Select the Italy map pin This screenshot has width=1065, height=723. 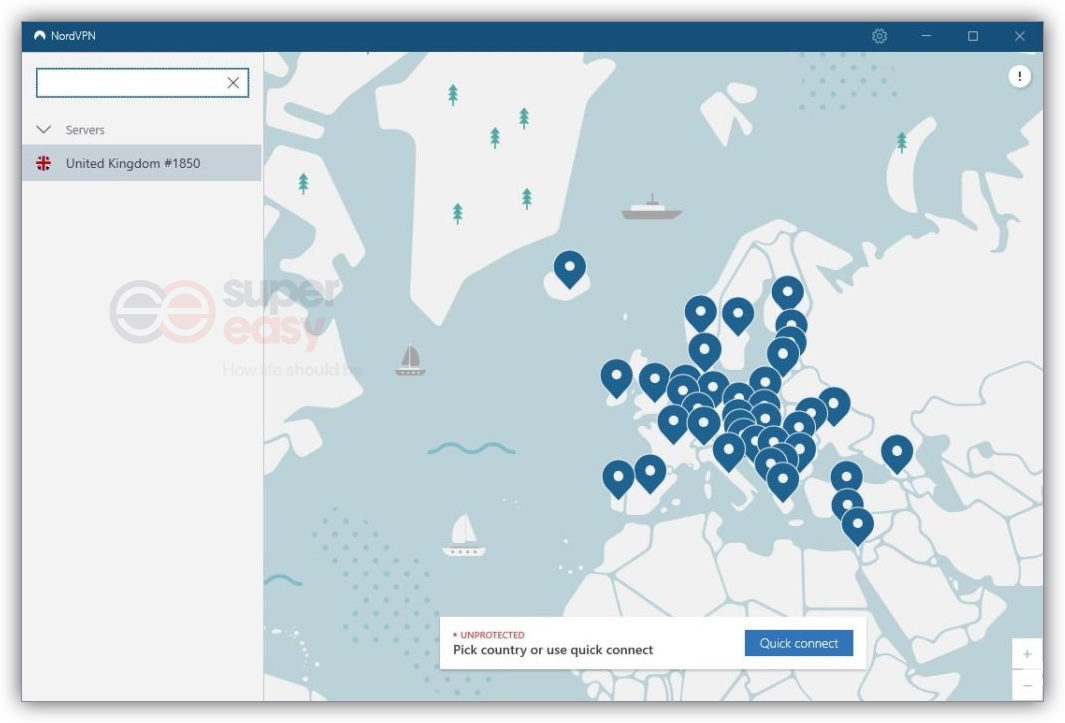click(729, 452)
